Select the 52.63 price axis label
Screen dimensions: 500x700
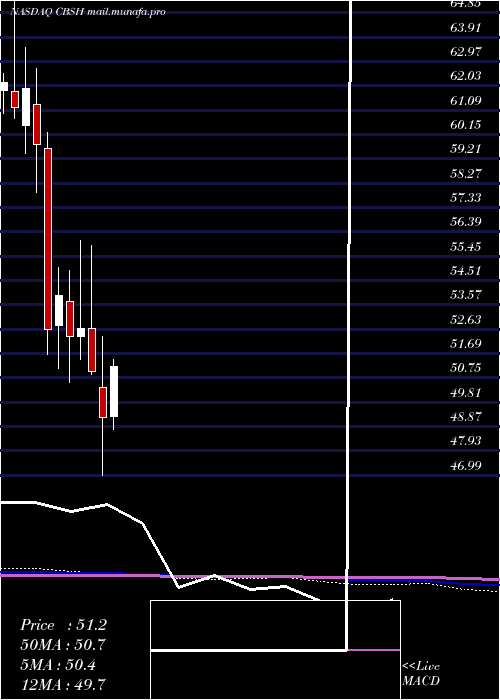pos(467,320)
